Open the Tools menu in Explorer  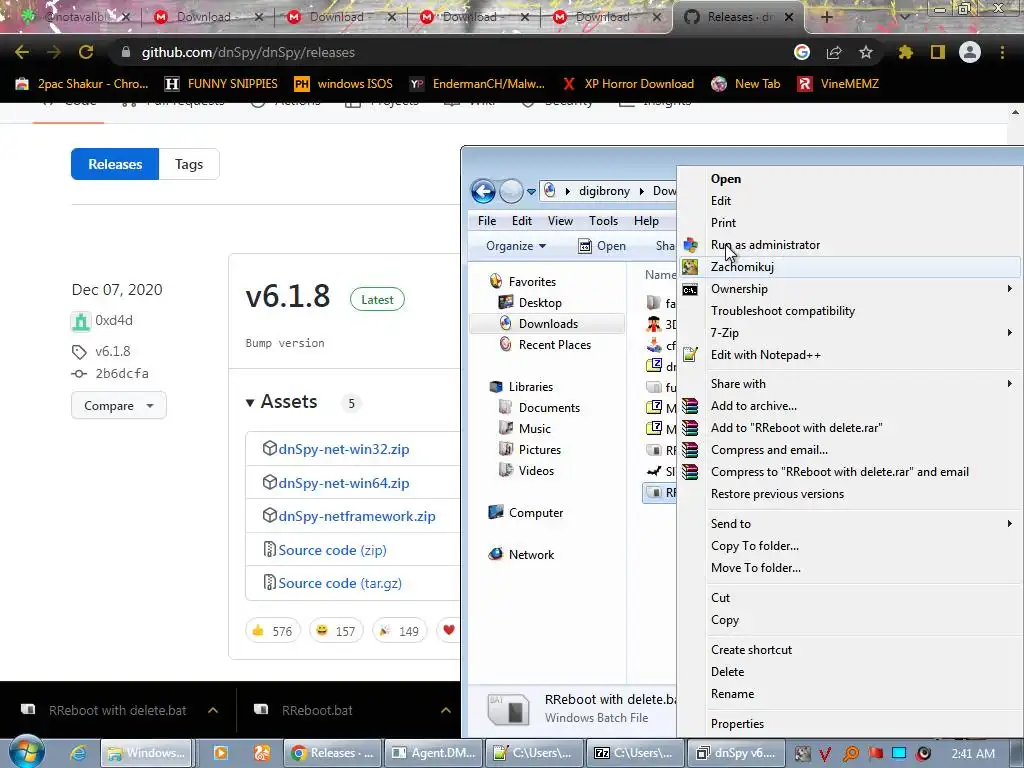click(603, 221)
